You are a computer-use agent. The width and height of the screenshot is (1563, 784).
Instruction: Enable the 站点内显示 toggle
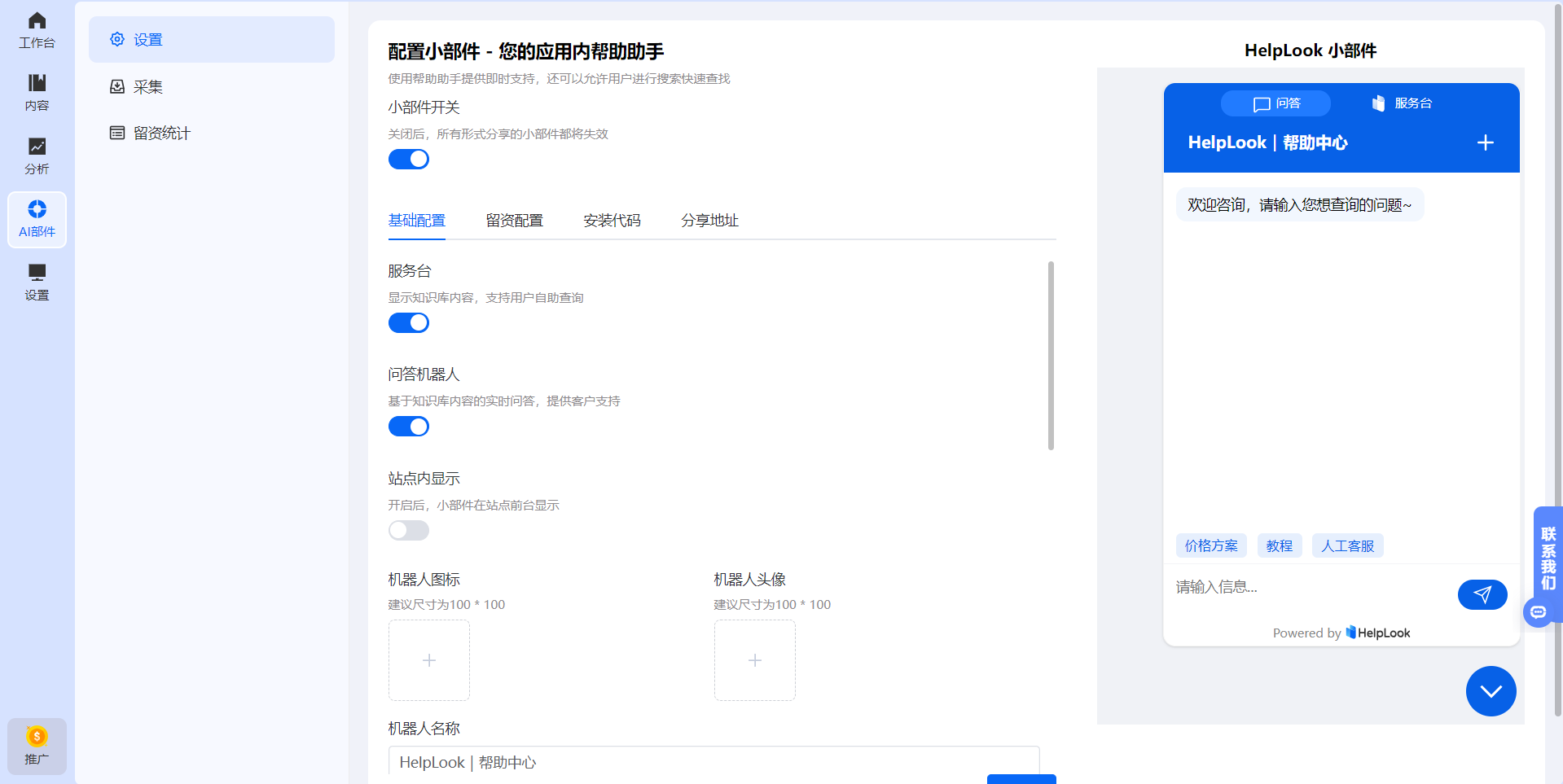coord(408,530)
